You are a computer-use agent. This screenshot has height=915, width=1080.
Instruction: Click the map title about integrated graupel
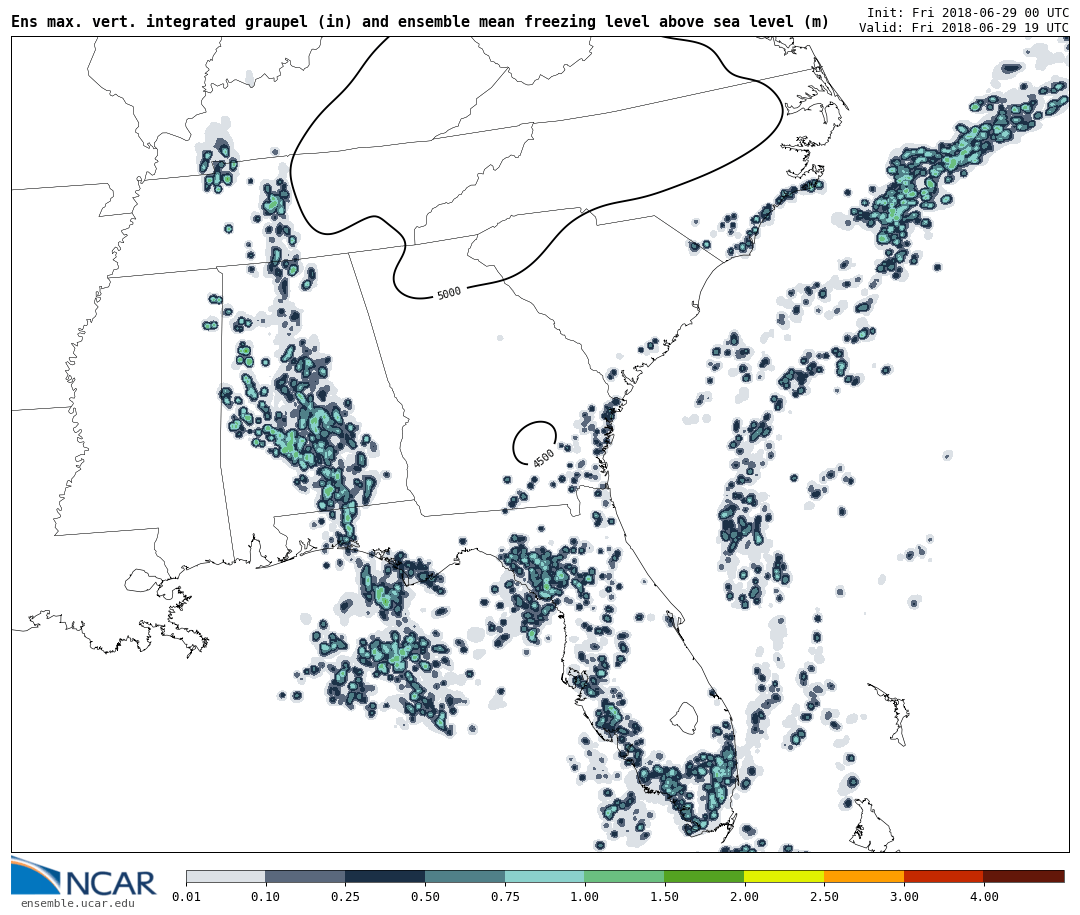420,22
